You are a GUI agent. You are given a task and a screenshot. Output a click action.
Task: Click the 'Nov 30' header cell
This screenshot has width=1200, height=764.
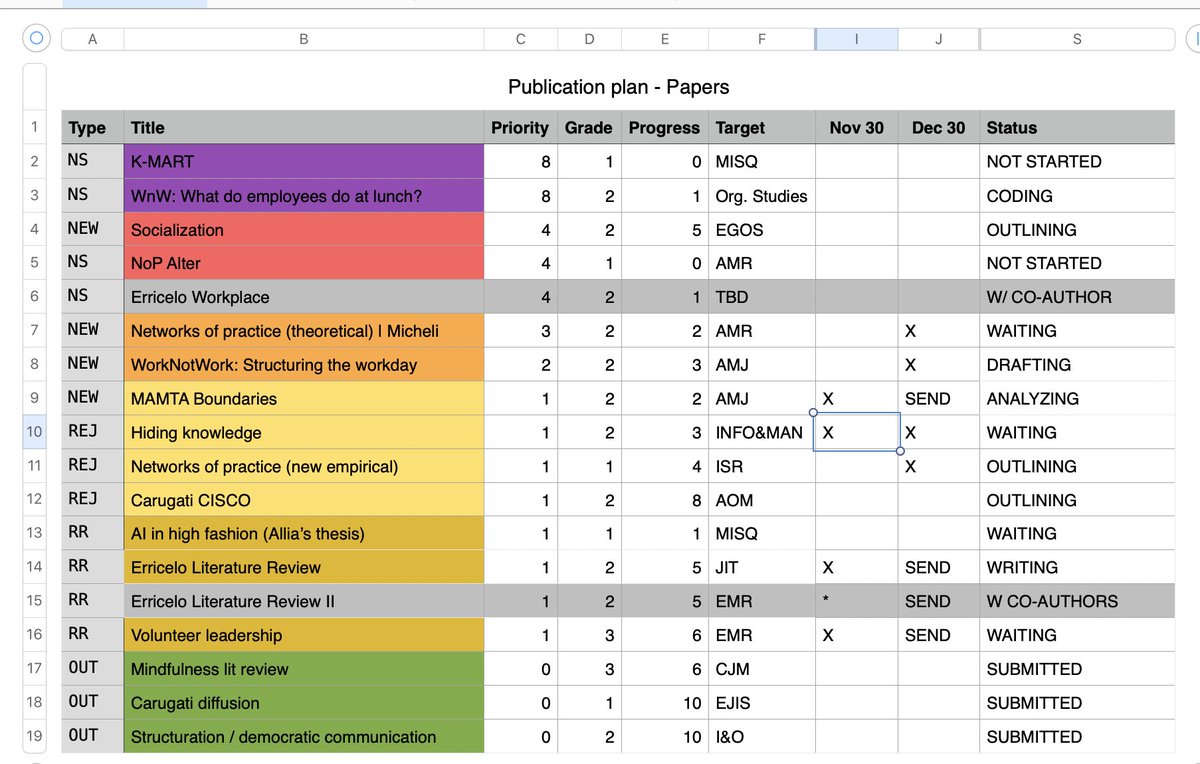click(x=857, y=128)
